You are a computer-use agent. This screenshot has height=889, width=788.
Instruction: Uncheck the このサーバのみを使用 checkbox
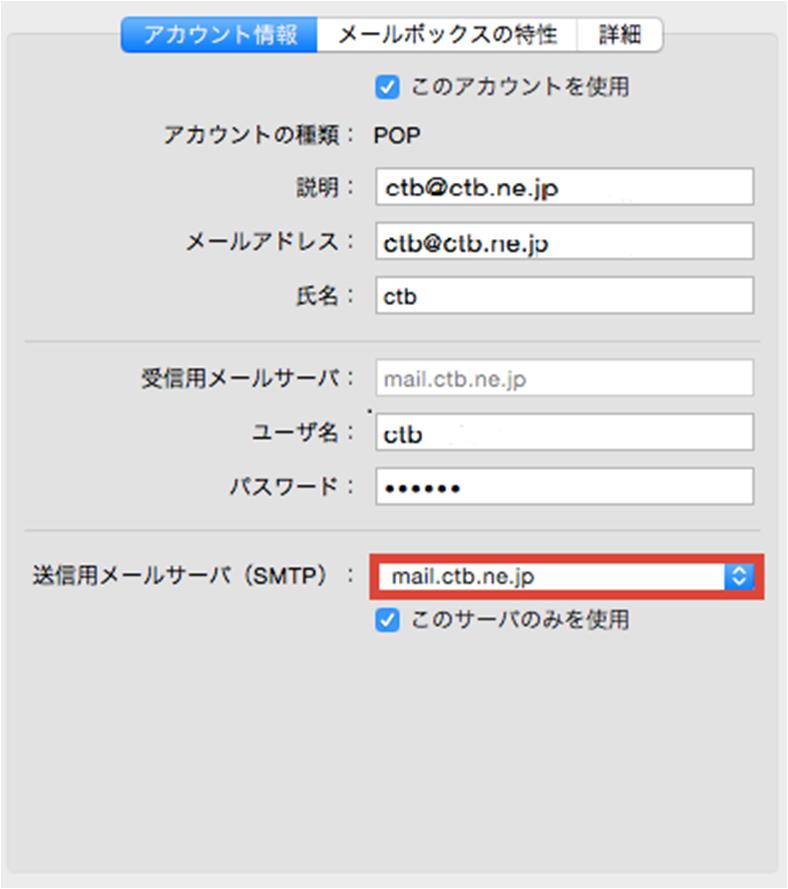(387, 620)
